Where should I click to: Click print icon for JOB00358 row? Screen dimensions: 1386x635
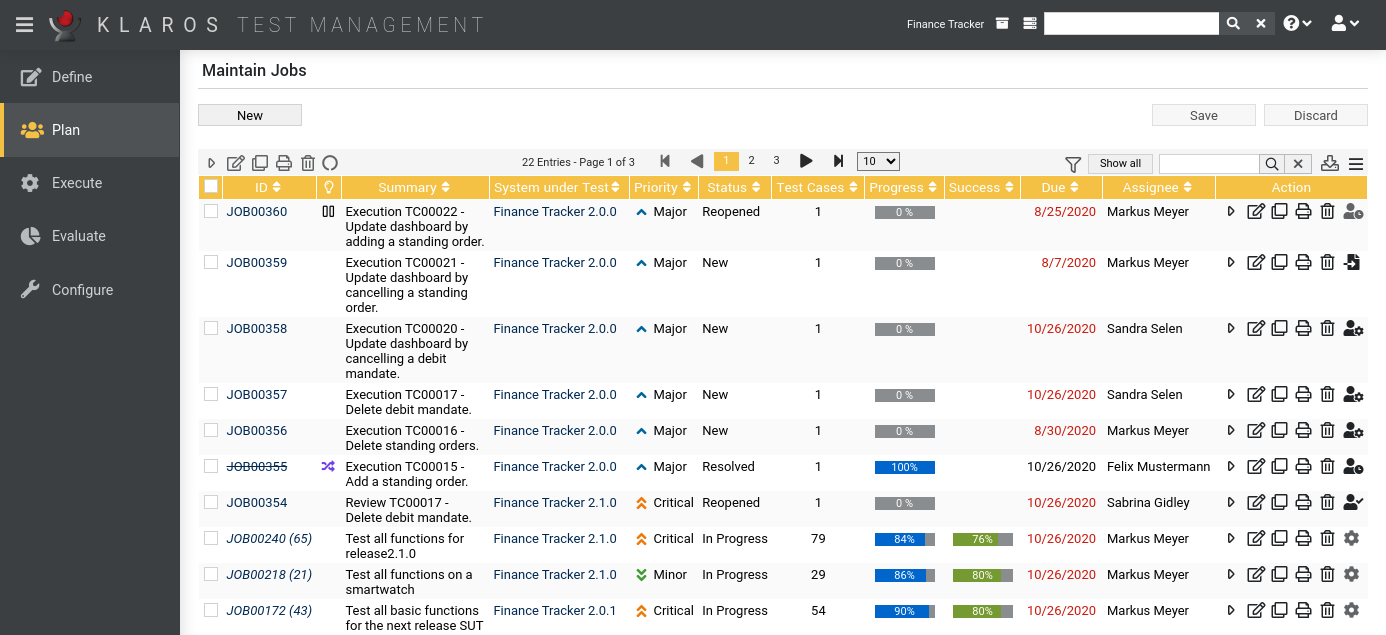(x=1303, y=329)
